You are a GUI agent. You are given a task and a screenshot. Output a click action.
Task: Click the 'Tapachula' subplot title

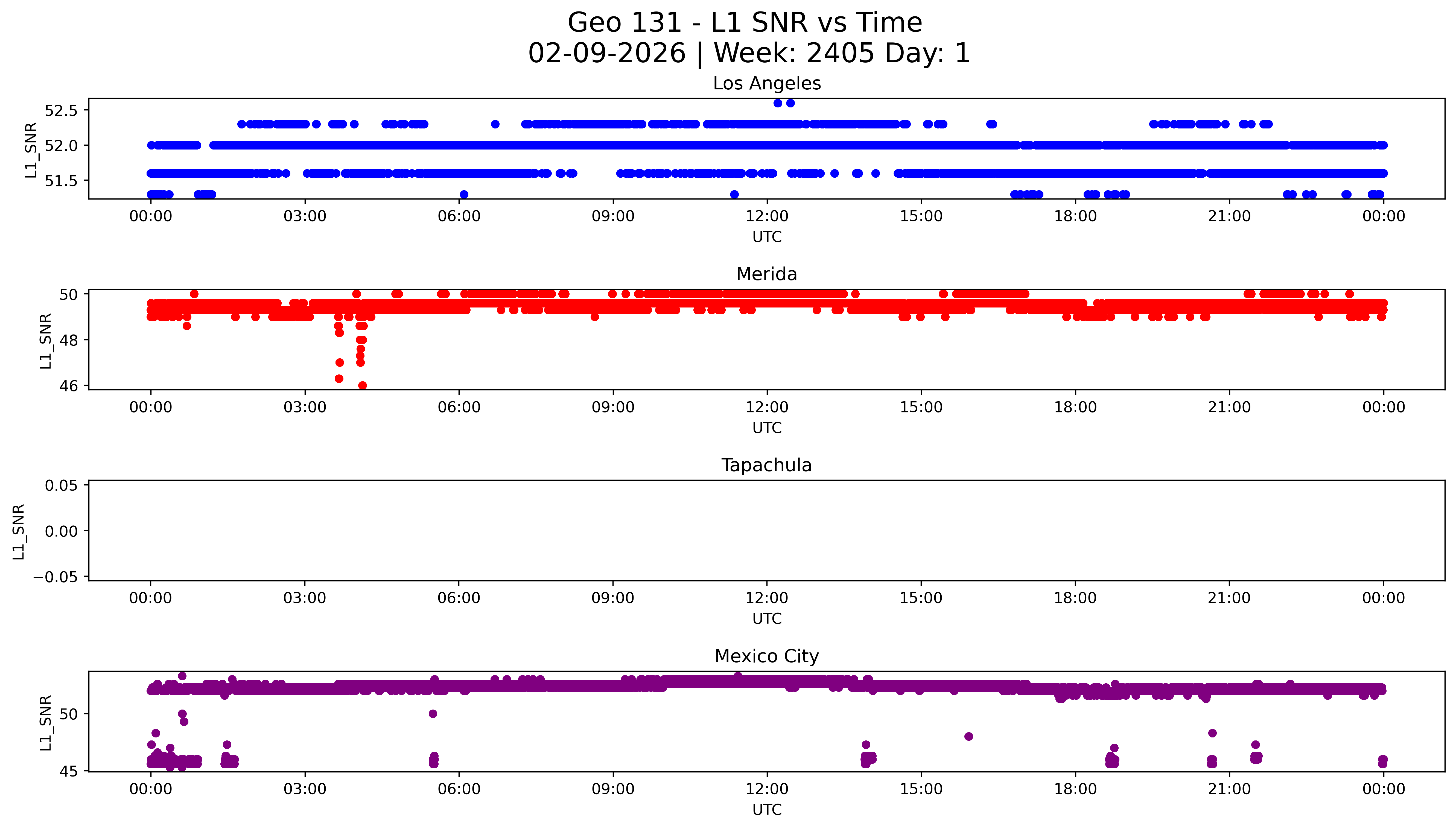tap(766, 465)
